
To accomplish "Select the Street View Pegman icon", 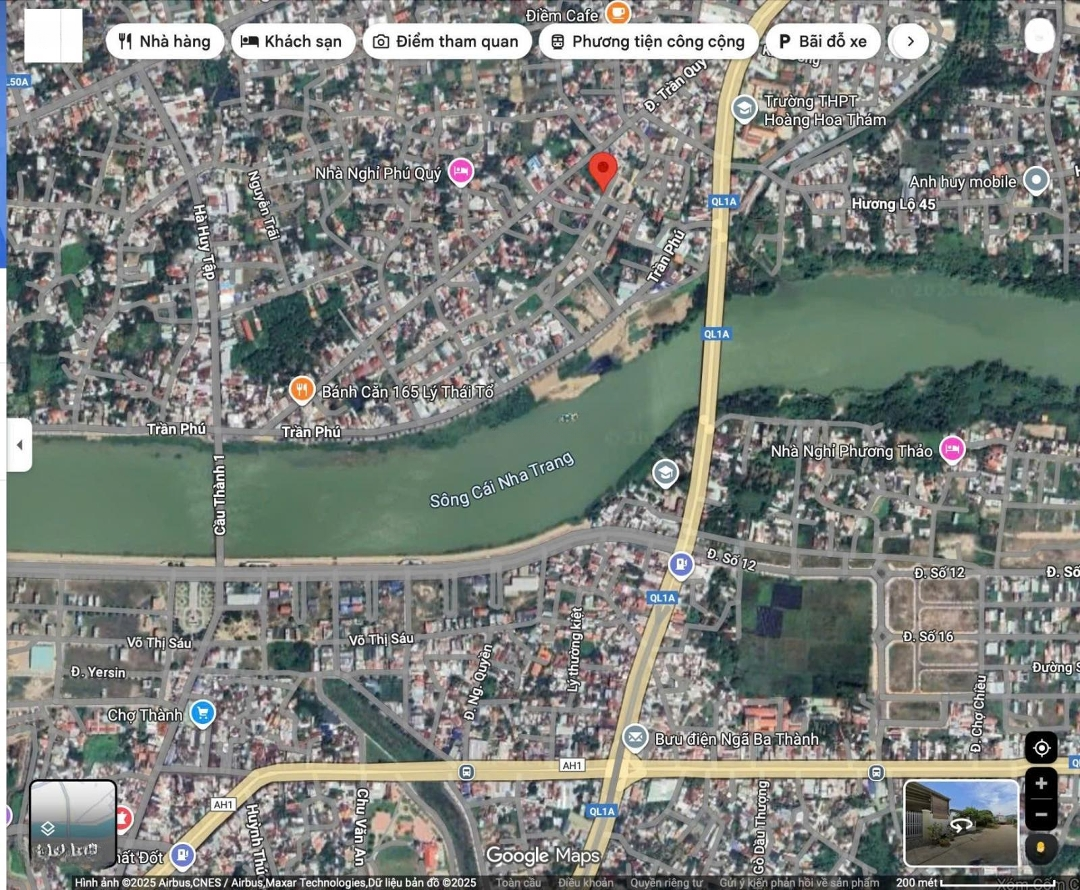I will (x=1041, y=849).
